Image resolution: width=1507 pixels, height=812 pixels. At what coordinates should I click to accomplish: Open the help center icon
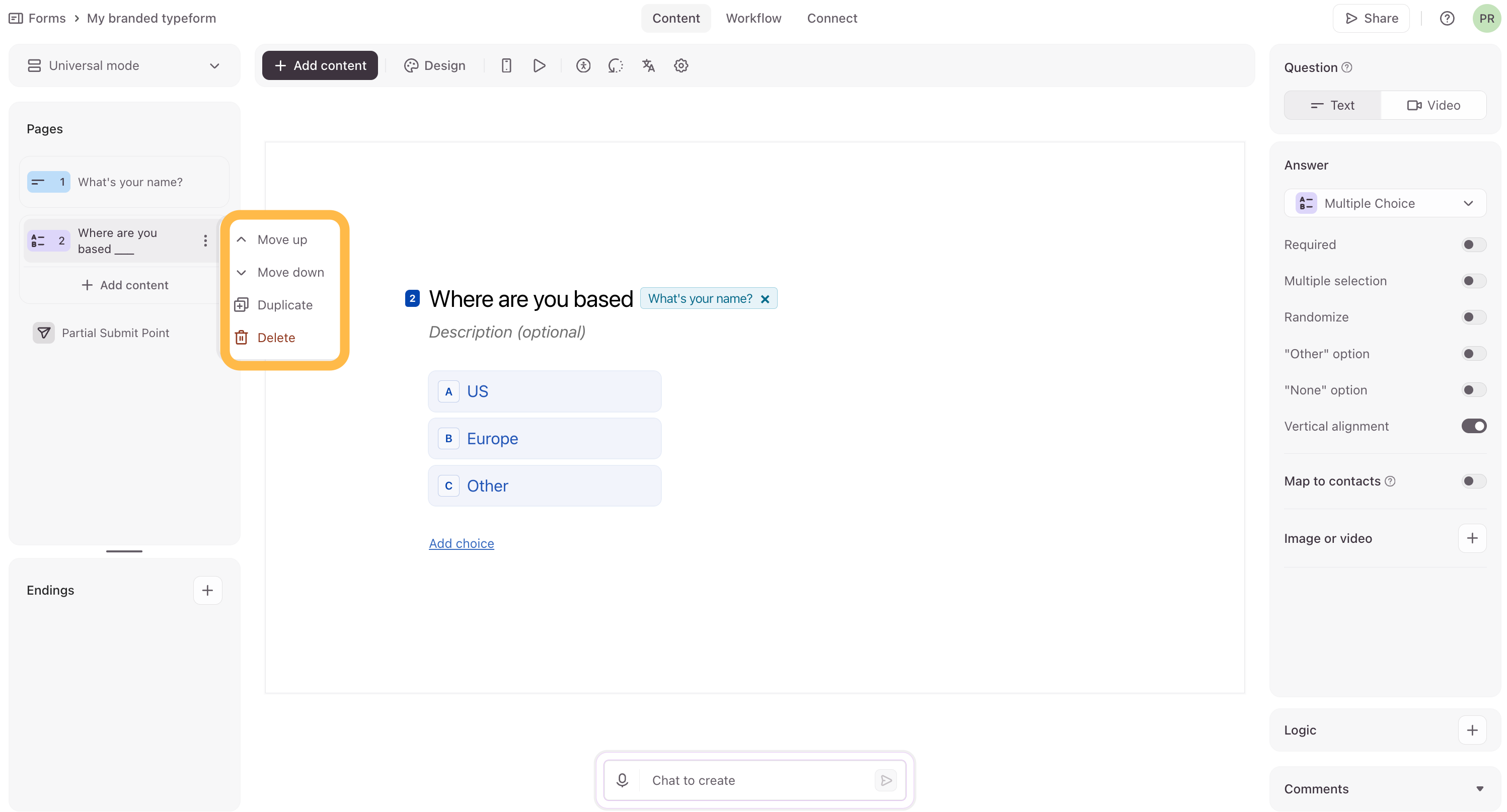pos(1447,18)
